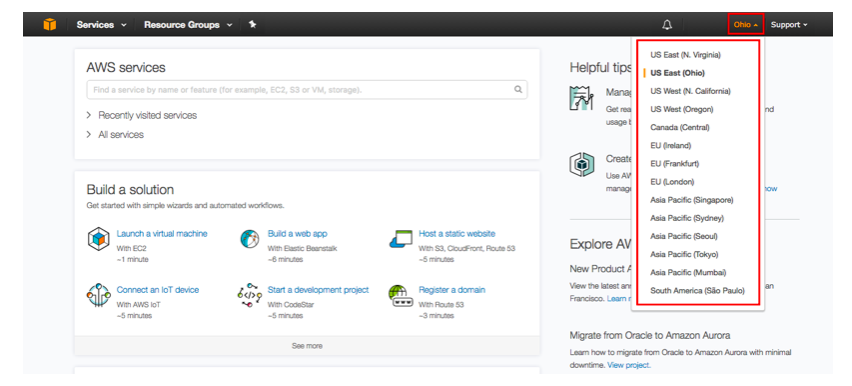
Task: Choose EU (London) region
Action: [672, 182]
